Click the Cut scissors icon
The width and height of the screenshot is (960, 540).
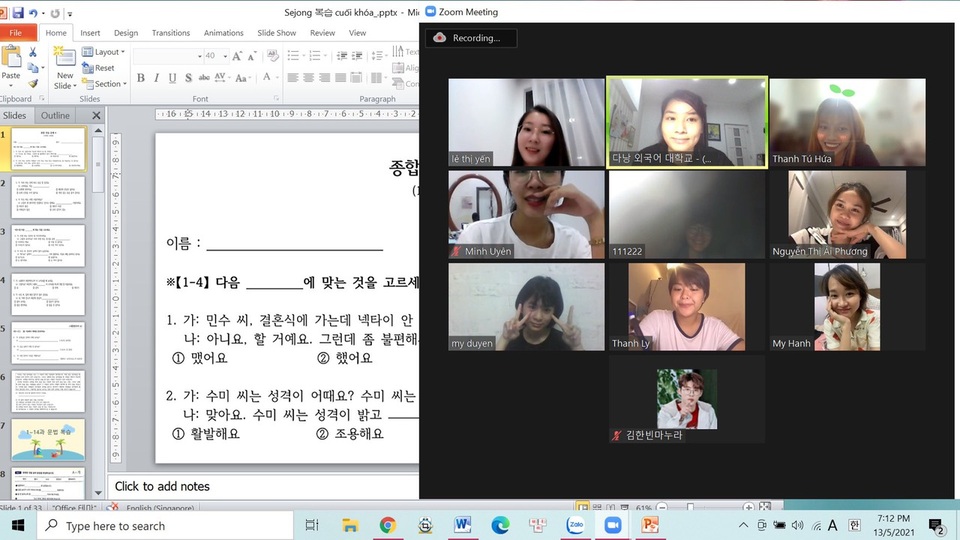point(33,52)
